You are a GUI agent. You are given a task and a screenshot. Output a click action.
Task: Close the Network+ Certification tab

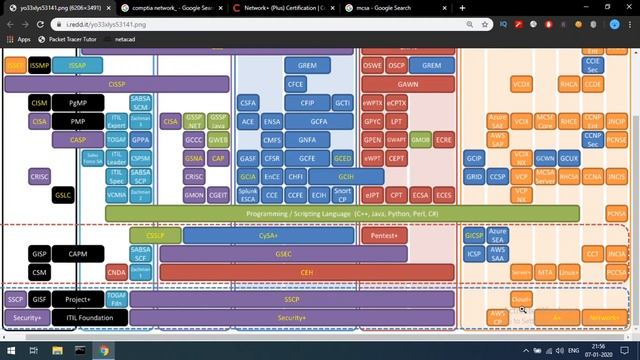(333, 8)
